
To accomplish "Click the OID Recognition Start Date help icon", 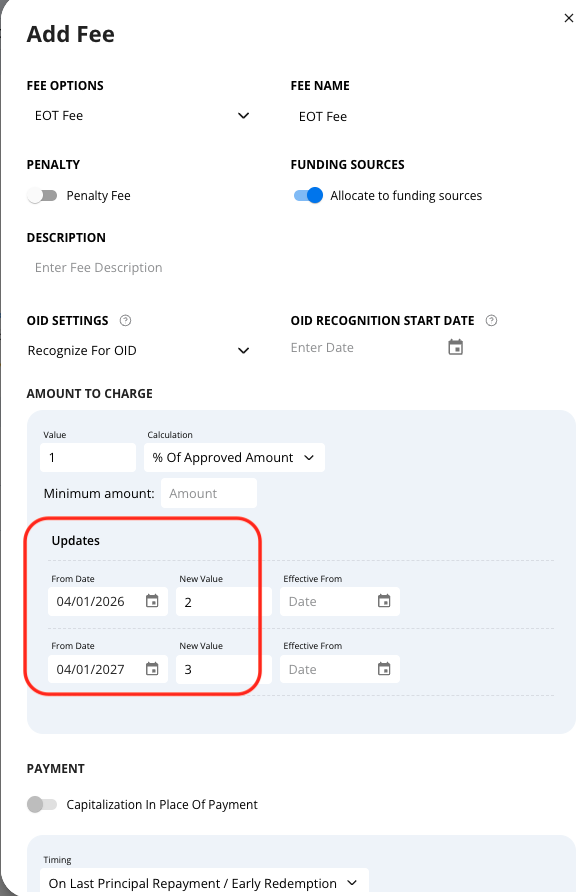I will pos(491,320).
